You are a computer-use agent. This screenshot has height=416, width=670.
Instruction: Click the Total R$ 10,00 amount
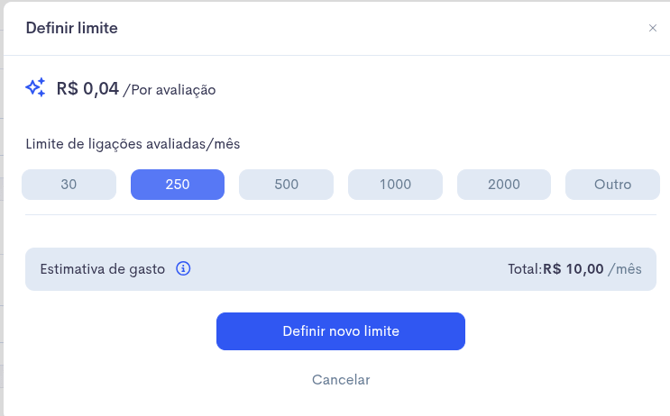pos(556,269)
